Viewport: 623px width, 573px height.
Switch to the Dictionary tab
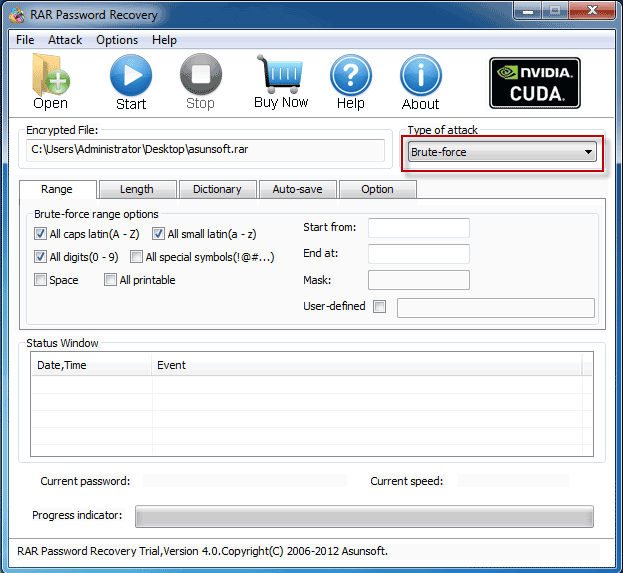click(217, 189)
